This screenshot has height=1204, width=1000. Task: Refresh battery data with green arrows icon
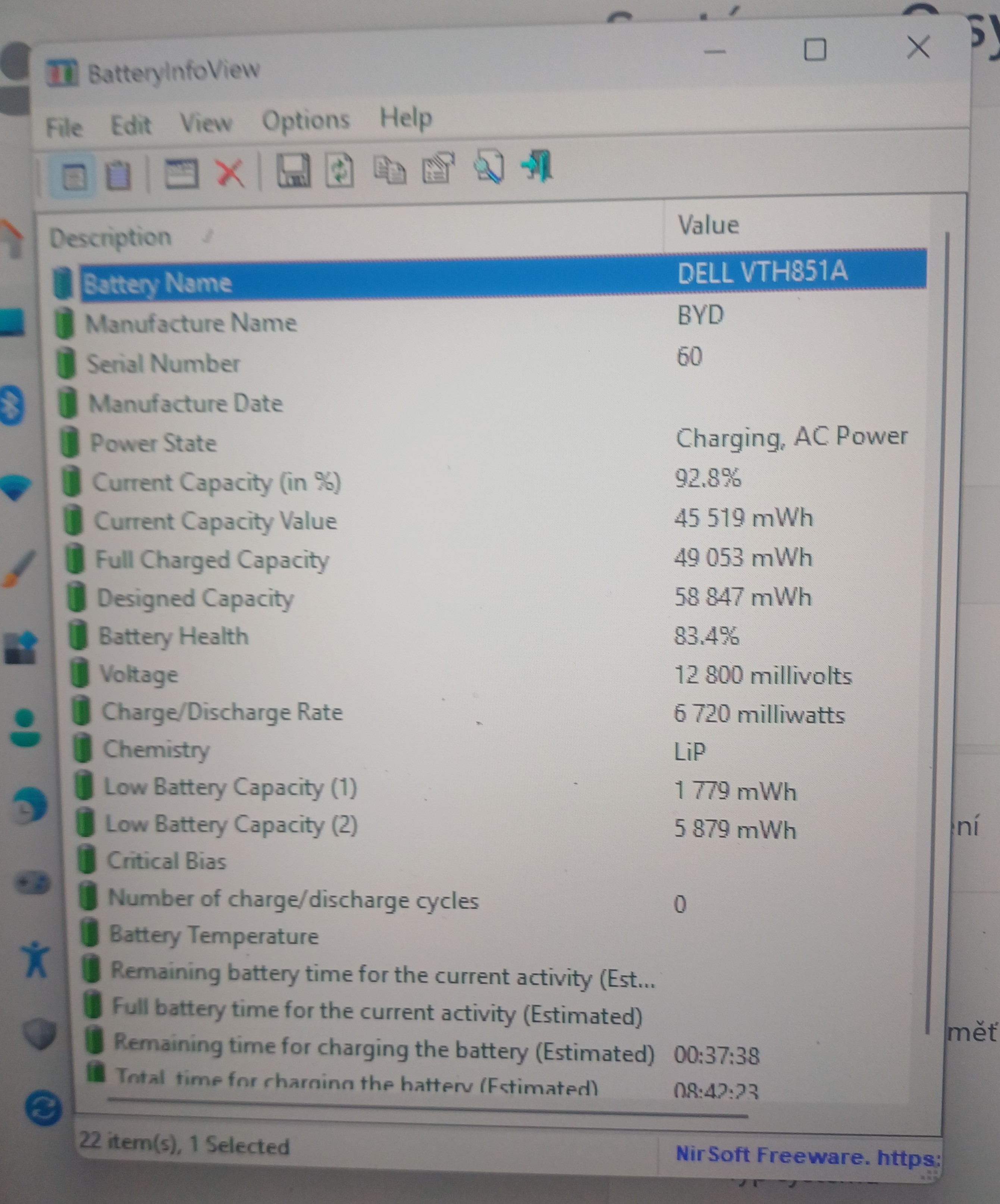pos(340,170)
